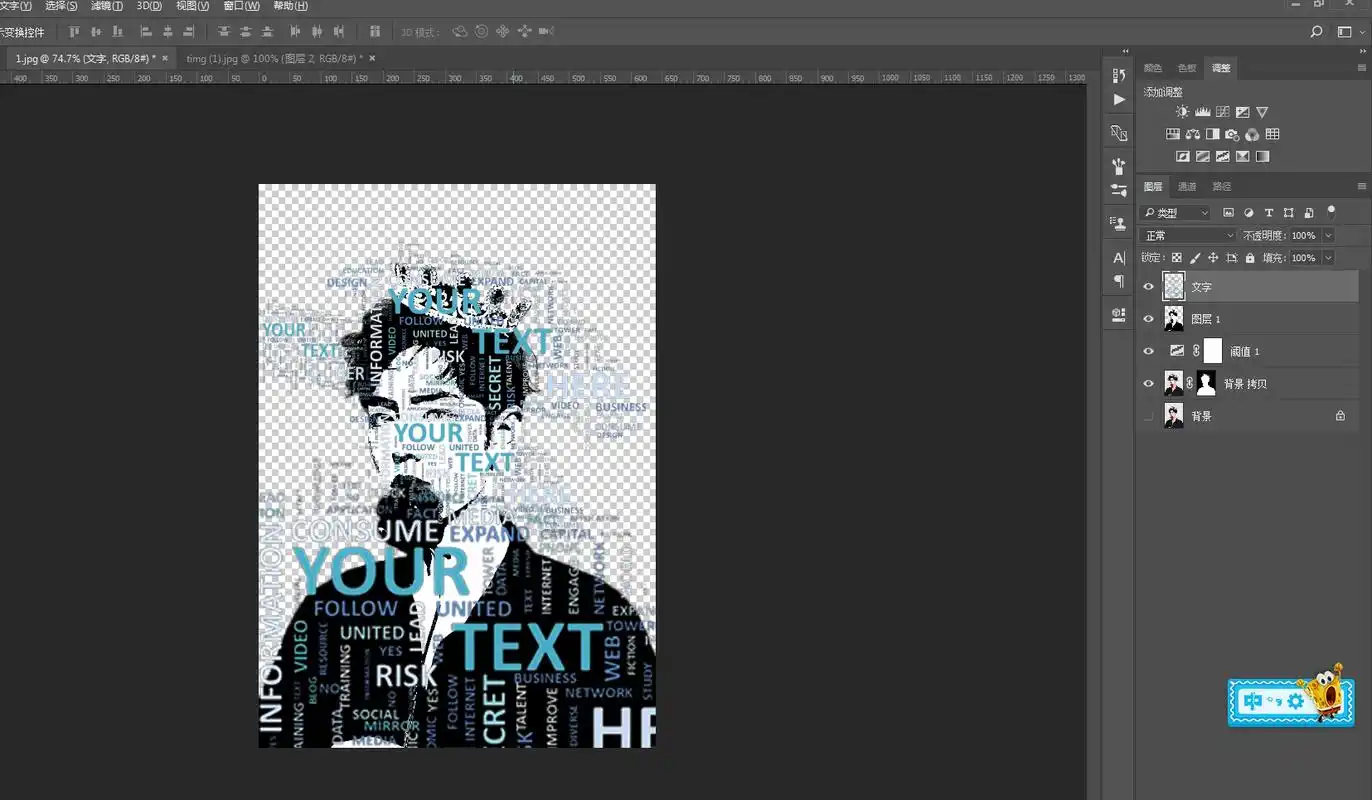Filter layers by text type icon
This screenshot has height=800, width=1372.
(x=1269, y=213)
